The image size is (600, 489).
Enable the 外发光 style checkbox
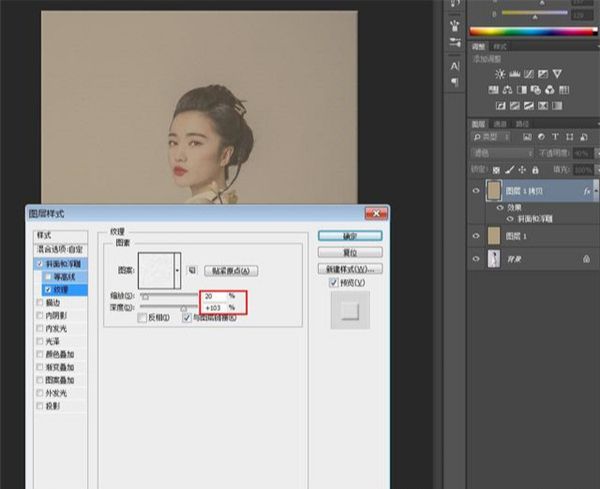click(x=39, y=393)
